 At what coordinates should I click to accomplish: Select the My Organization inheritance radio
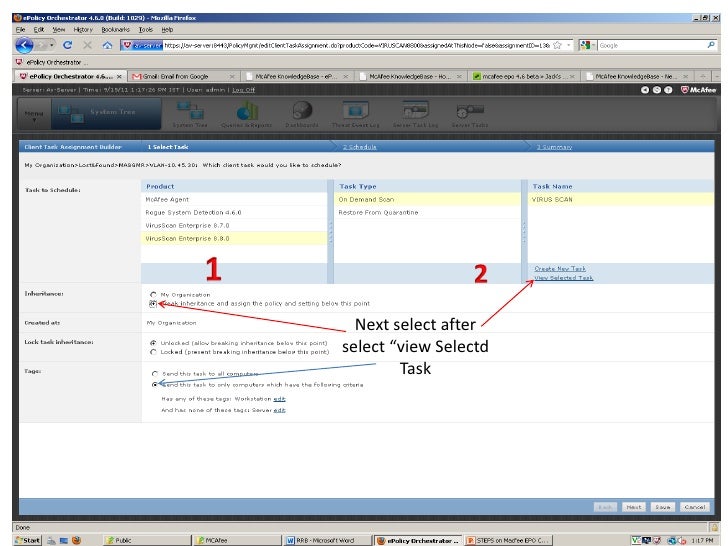click(153, 294)
